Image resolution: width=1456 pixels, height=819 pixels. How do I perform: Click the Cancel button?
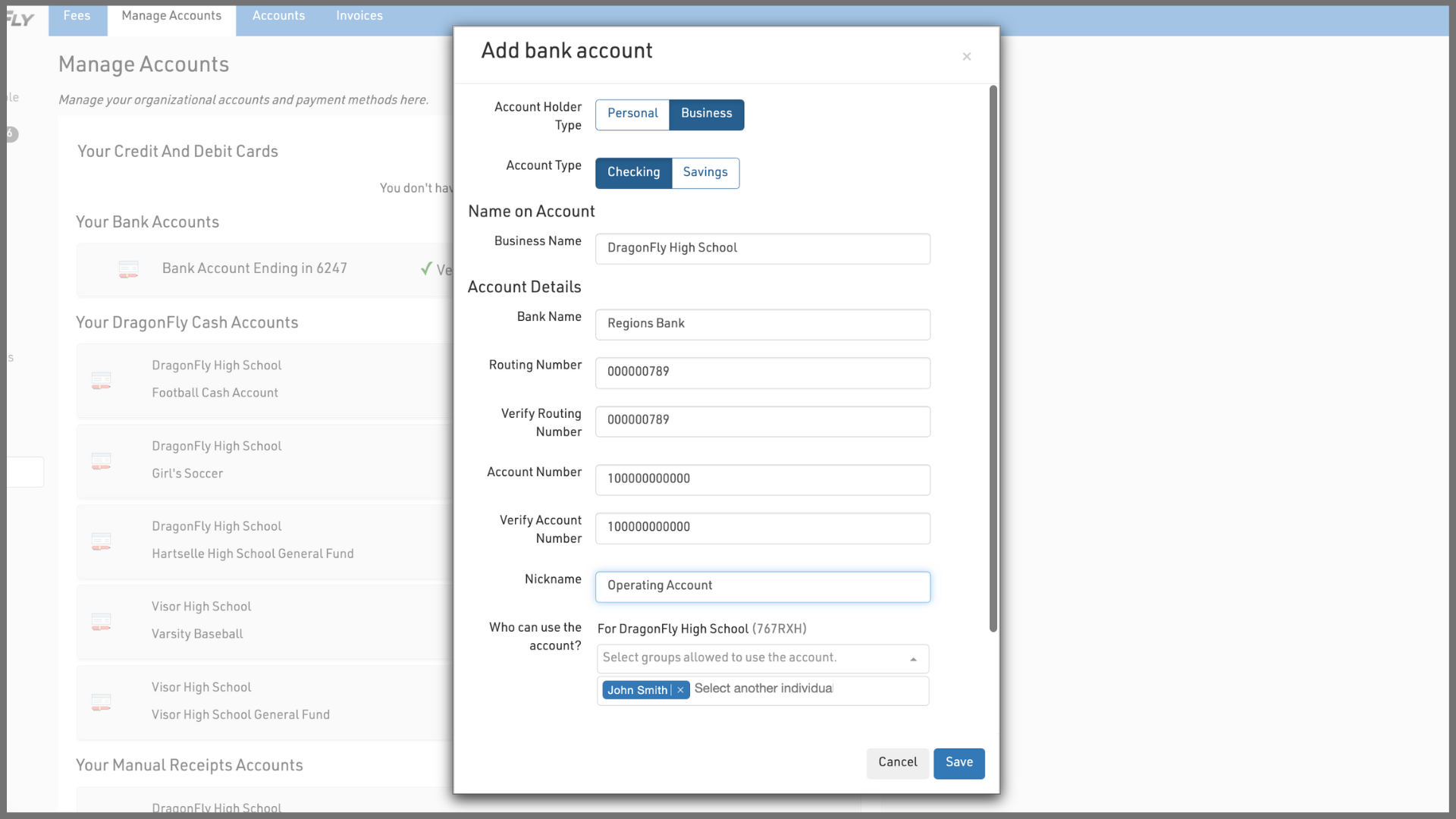click(x=897, y=763)
